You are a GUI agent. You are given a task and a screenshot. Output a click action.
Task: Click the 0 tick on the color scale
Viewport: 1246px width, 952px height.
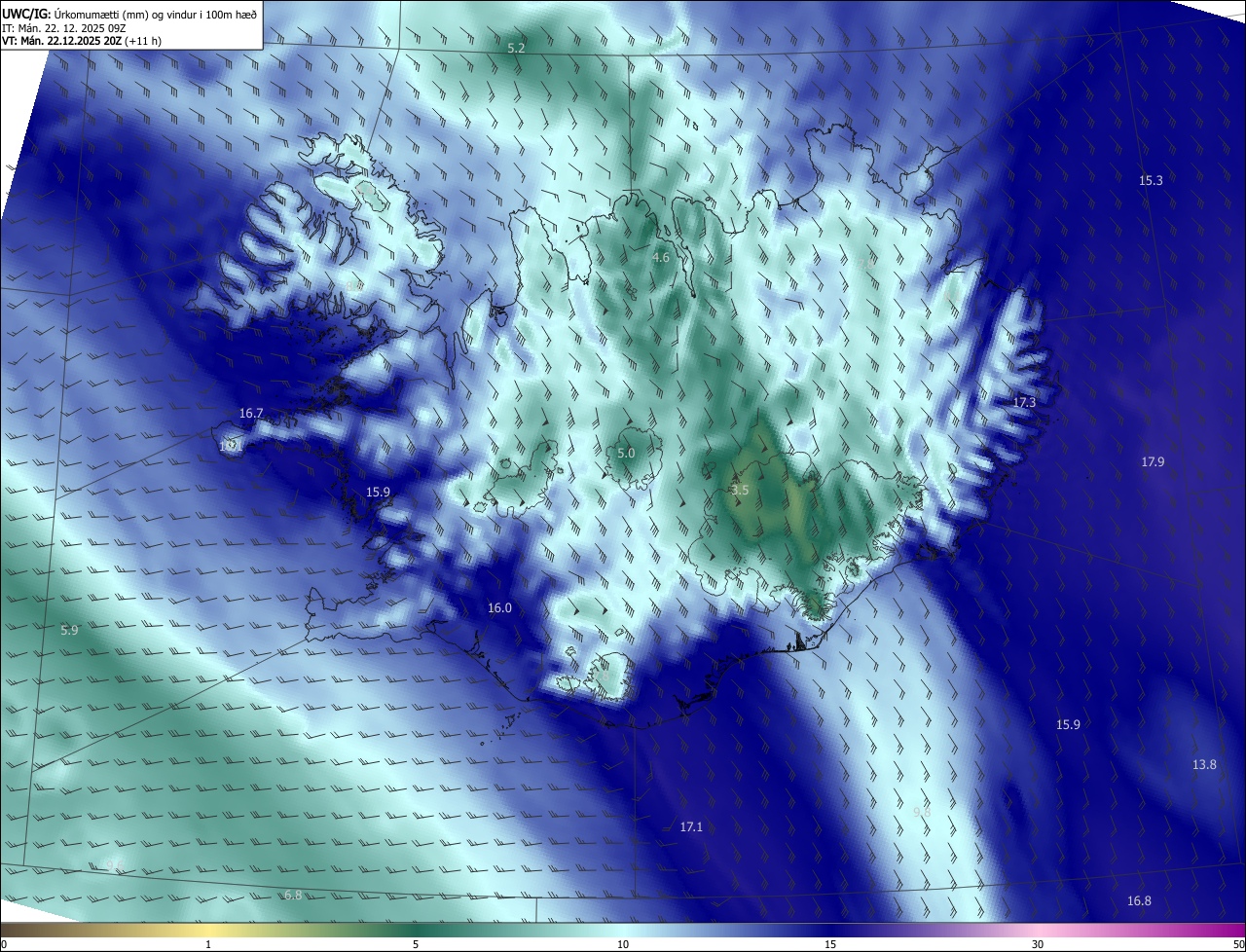pos(4,944)
